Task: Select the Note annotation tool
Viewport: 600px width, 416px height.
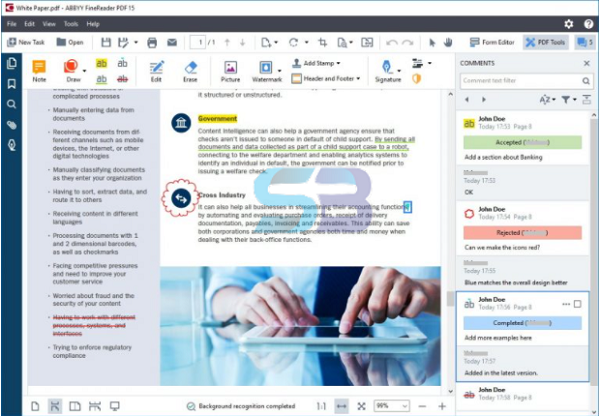Action: pyautogui.click(x=39, y=68)
